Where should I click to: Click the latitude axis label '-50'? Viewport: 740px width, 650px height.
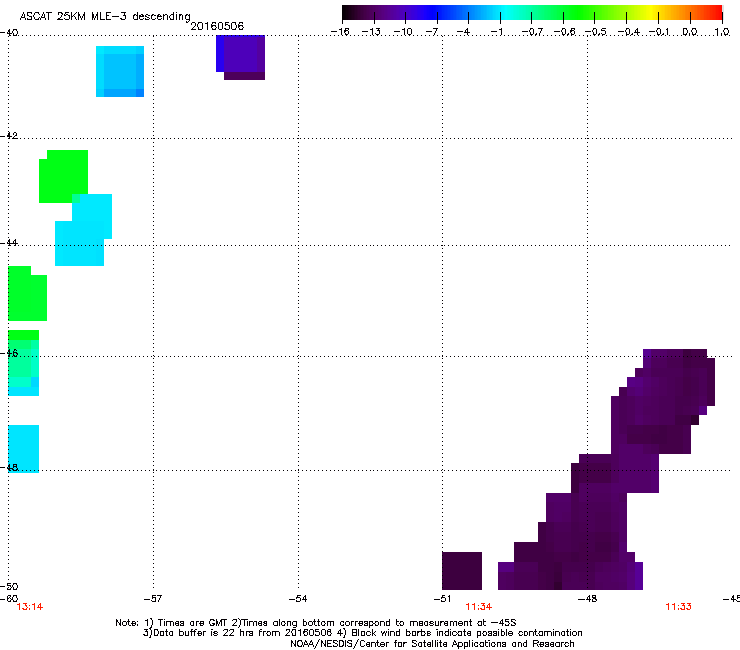(9, 586)
